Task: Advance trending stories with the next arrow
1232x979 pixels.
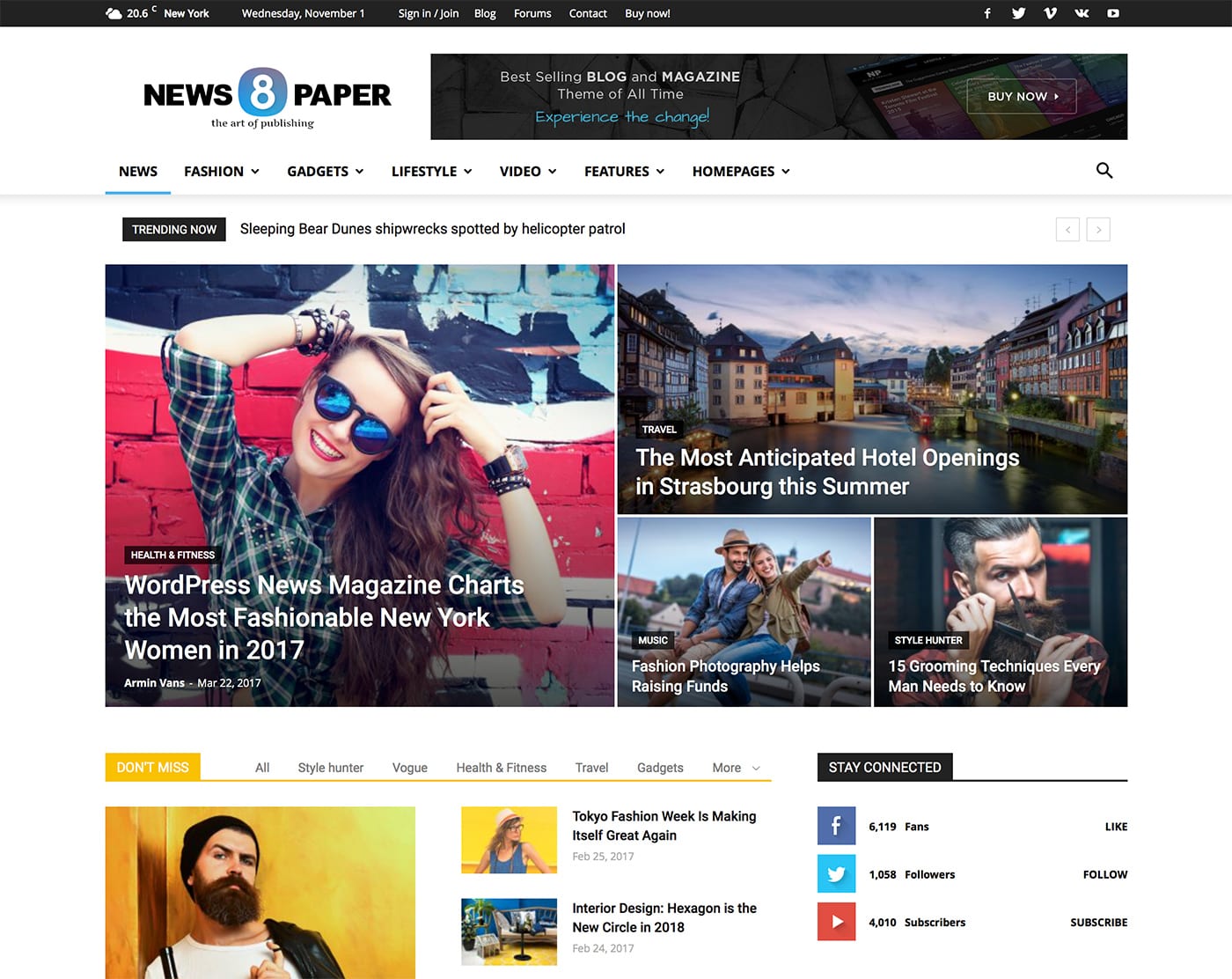Action: (x=1098, y=229)
